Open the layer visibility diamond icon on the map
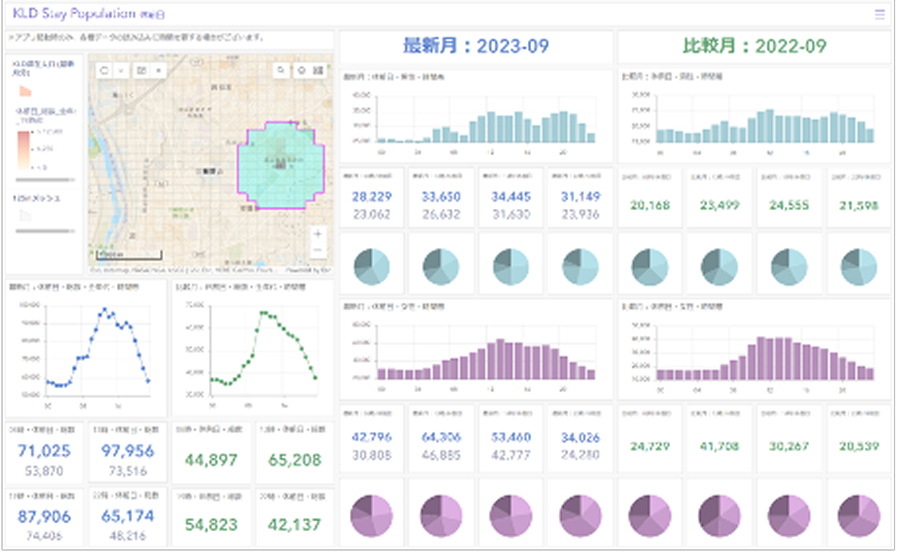Image resolution: width=897 pixels, height=552 pixels. (x=301, y=70)
